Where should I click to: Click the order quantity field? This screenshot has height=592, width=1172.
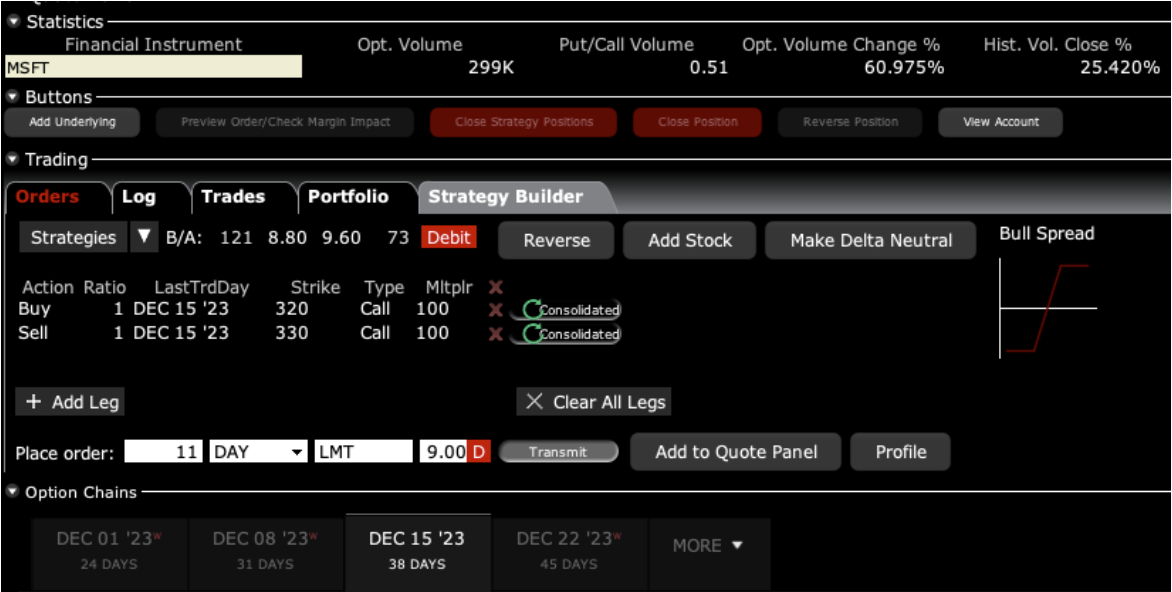(164, 452)
